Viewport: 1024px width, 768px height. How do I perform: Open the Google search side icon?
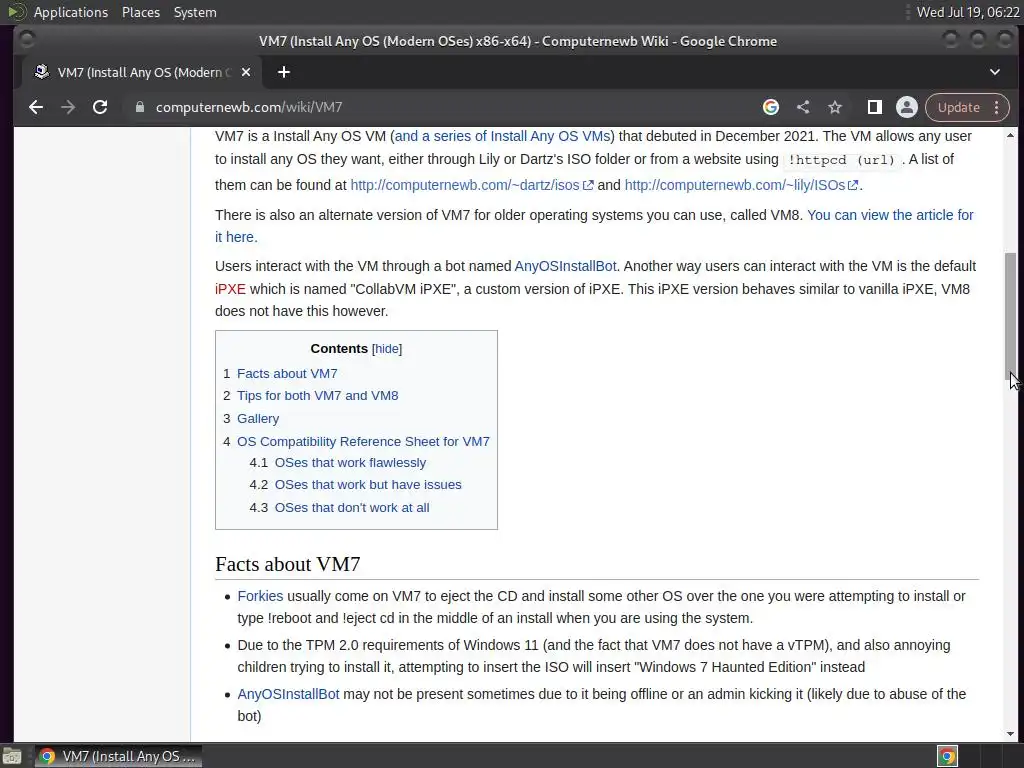771,107
